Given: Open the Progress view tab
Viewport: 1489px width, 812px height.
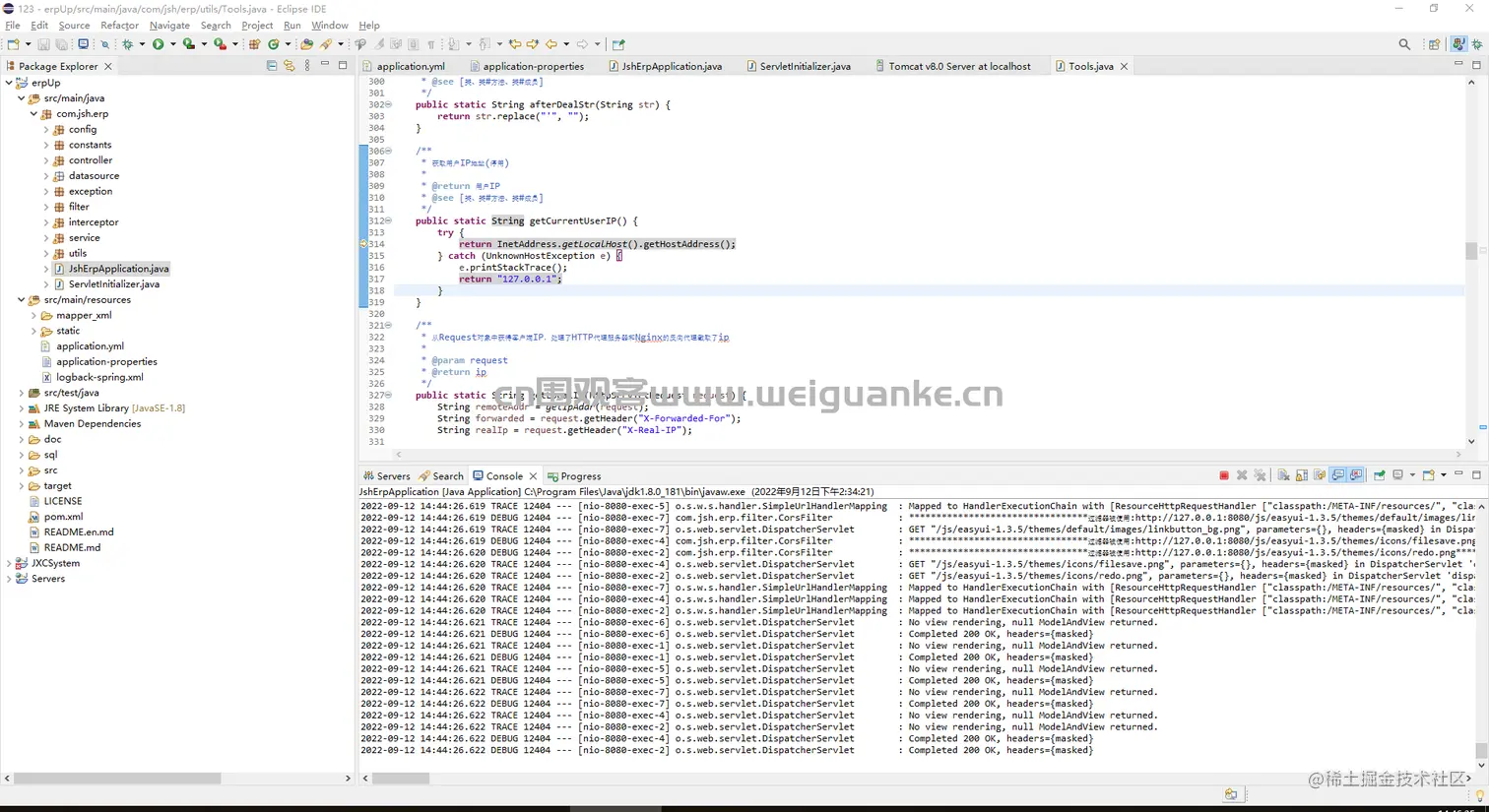Looking at the screenshot, I should coord(574,476).
